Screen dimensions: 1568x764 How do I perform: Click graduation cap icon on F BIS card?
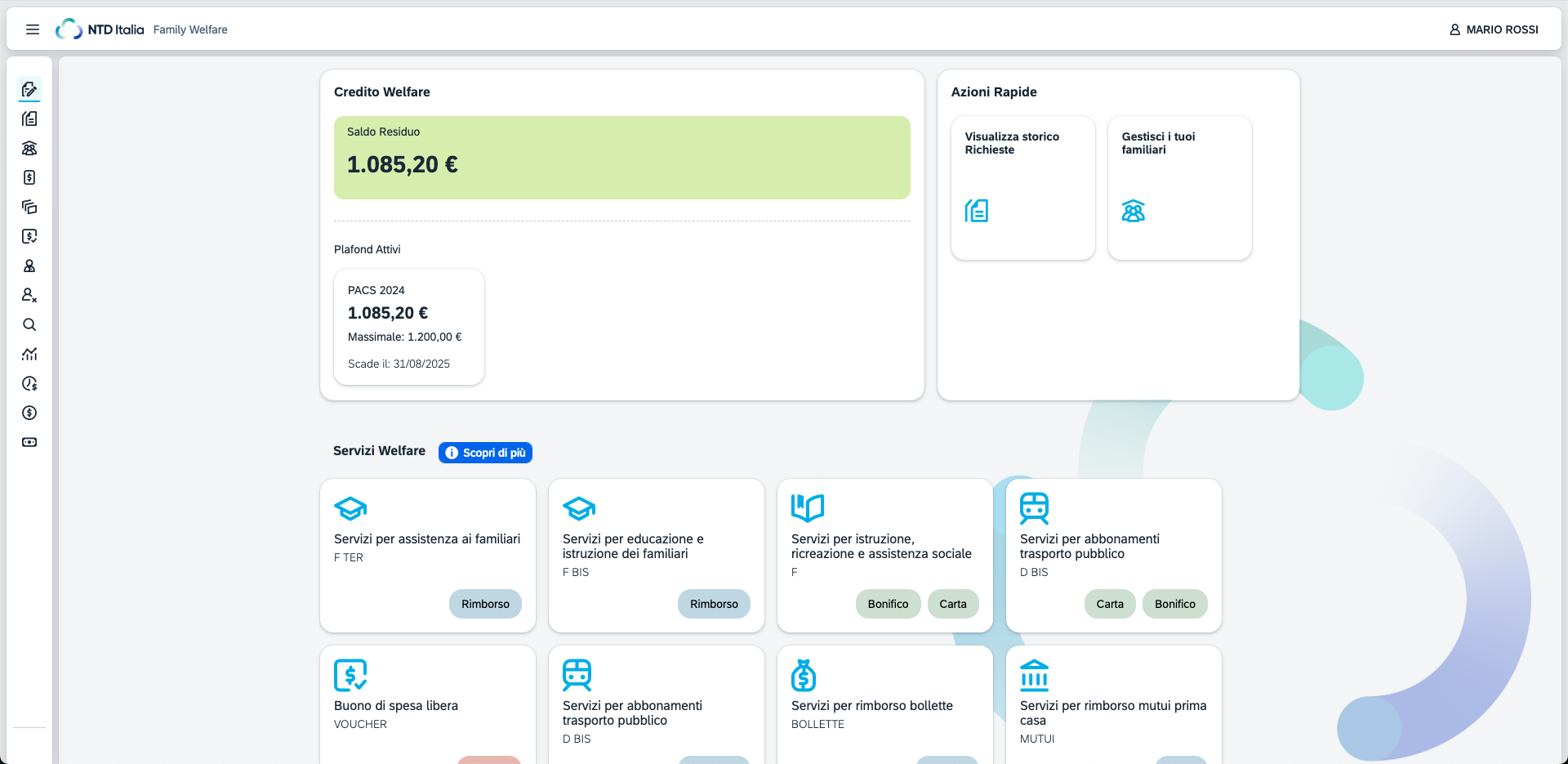click(579, 508)
